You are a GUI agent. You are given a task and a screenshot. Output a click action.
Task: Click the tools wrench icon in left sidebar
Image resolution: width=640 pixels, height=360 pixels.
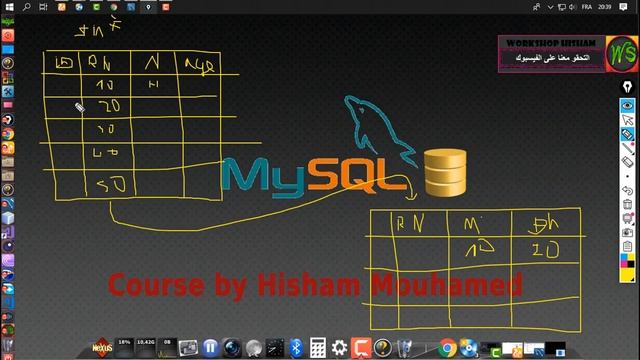pos(8,91)
